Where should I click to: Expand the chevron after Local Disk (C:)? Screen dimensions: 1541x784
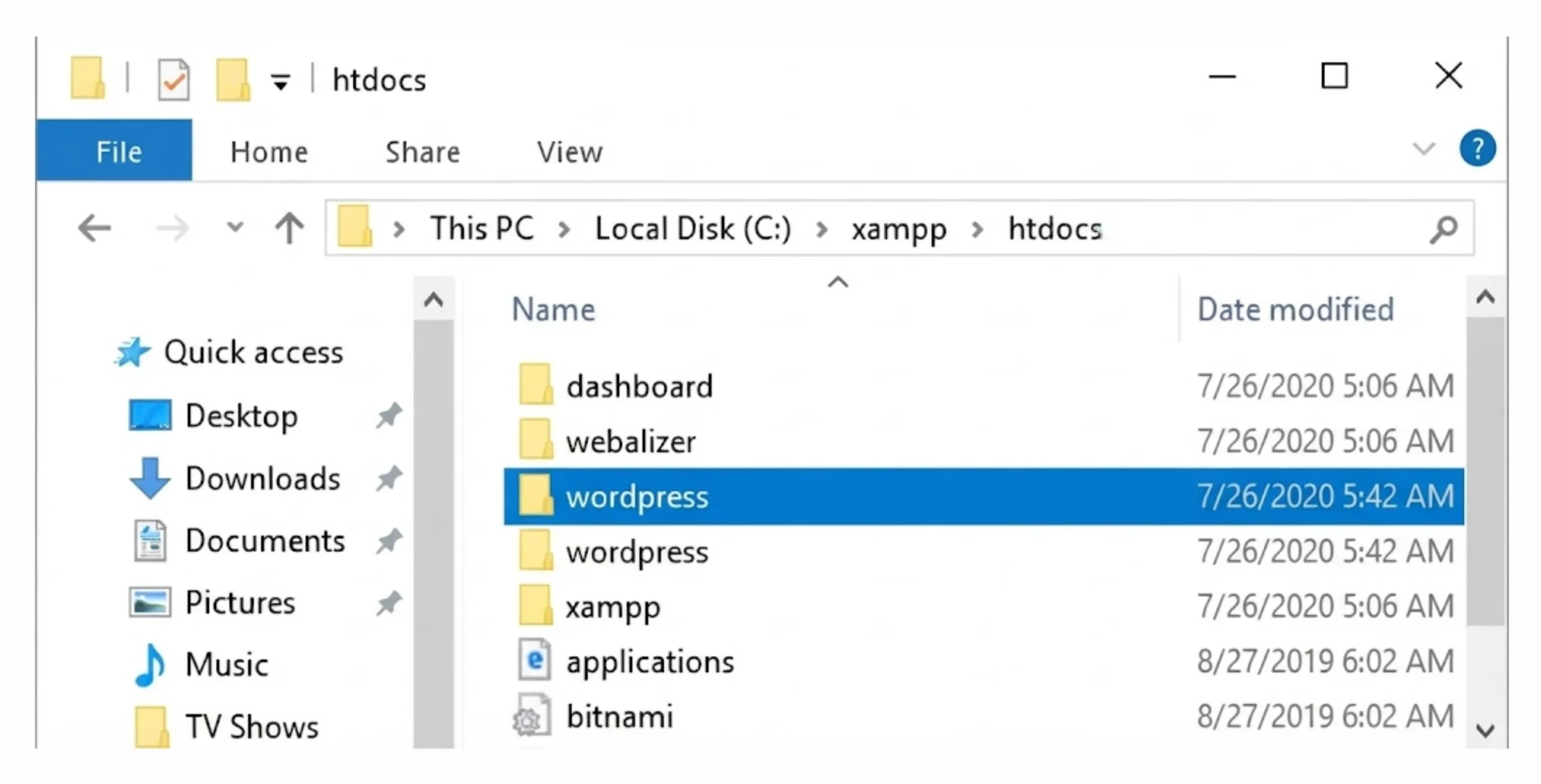[x=822, y=229]
